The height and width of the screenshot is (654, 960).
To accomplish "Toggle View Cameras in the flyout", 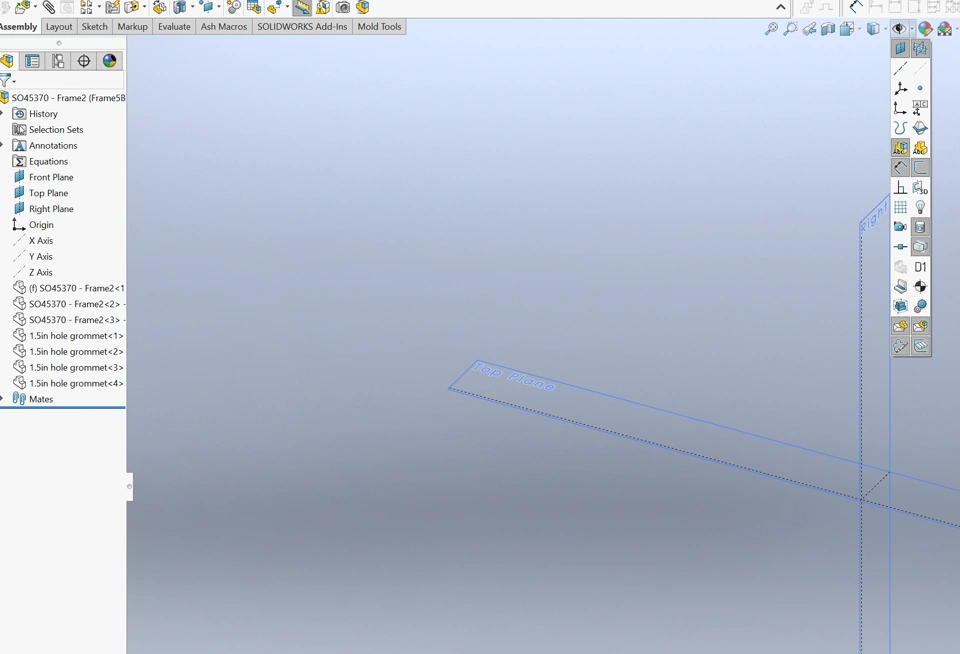I will click(901, 227).
